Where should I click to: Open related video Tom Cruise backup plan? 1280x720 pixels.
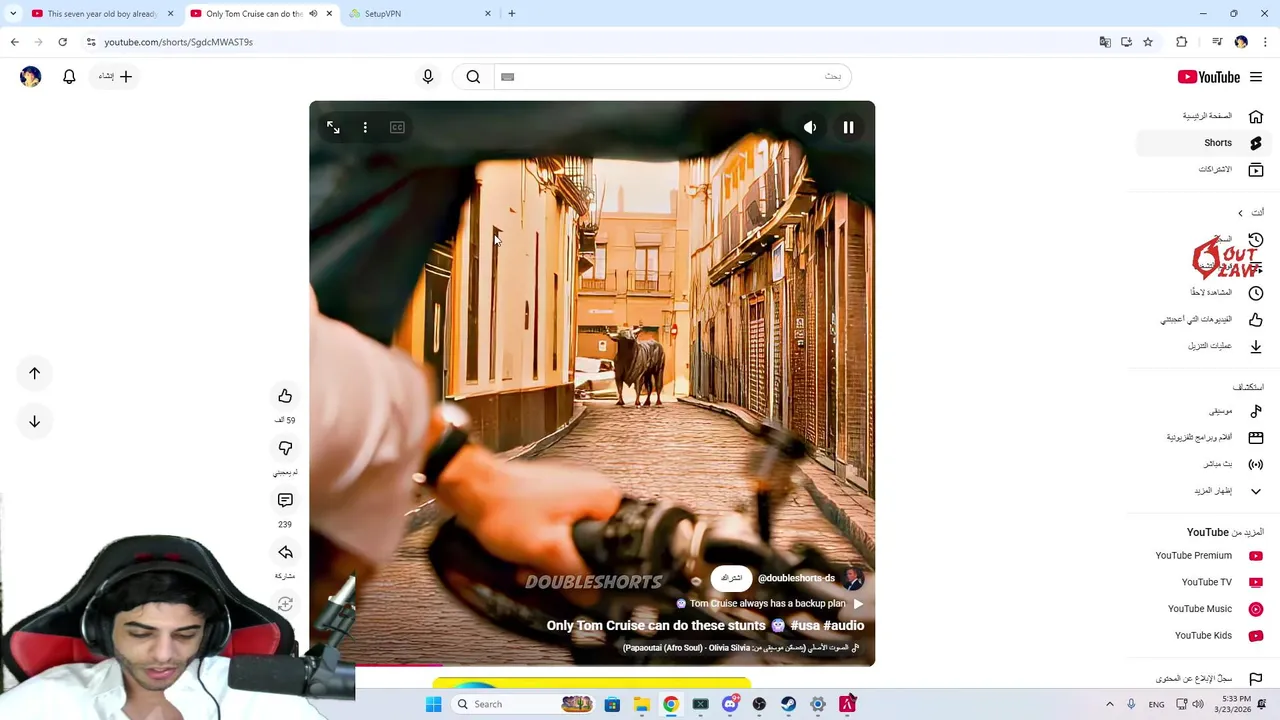(x=770, y=604)
